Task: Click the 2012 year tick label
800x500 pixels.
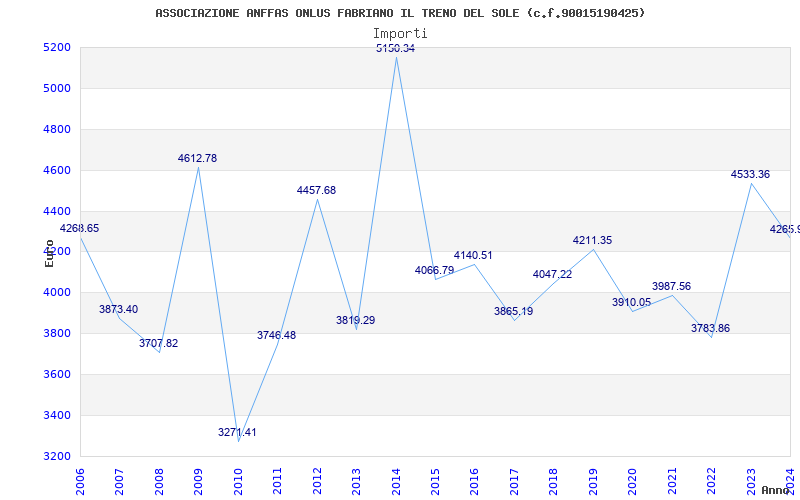Action: pyautogui.click(x=317, y=482)
